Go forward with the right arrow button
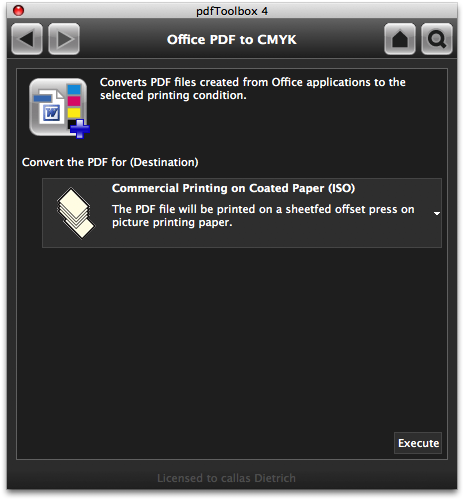Image resolution: width=464 pixels, height=500 pixels. pos(64,39)
